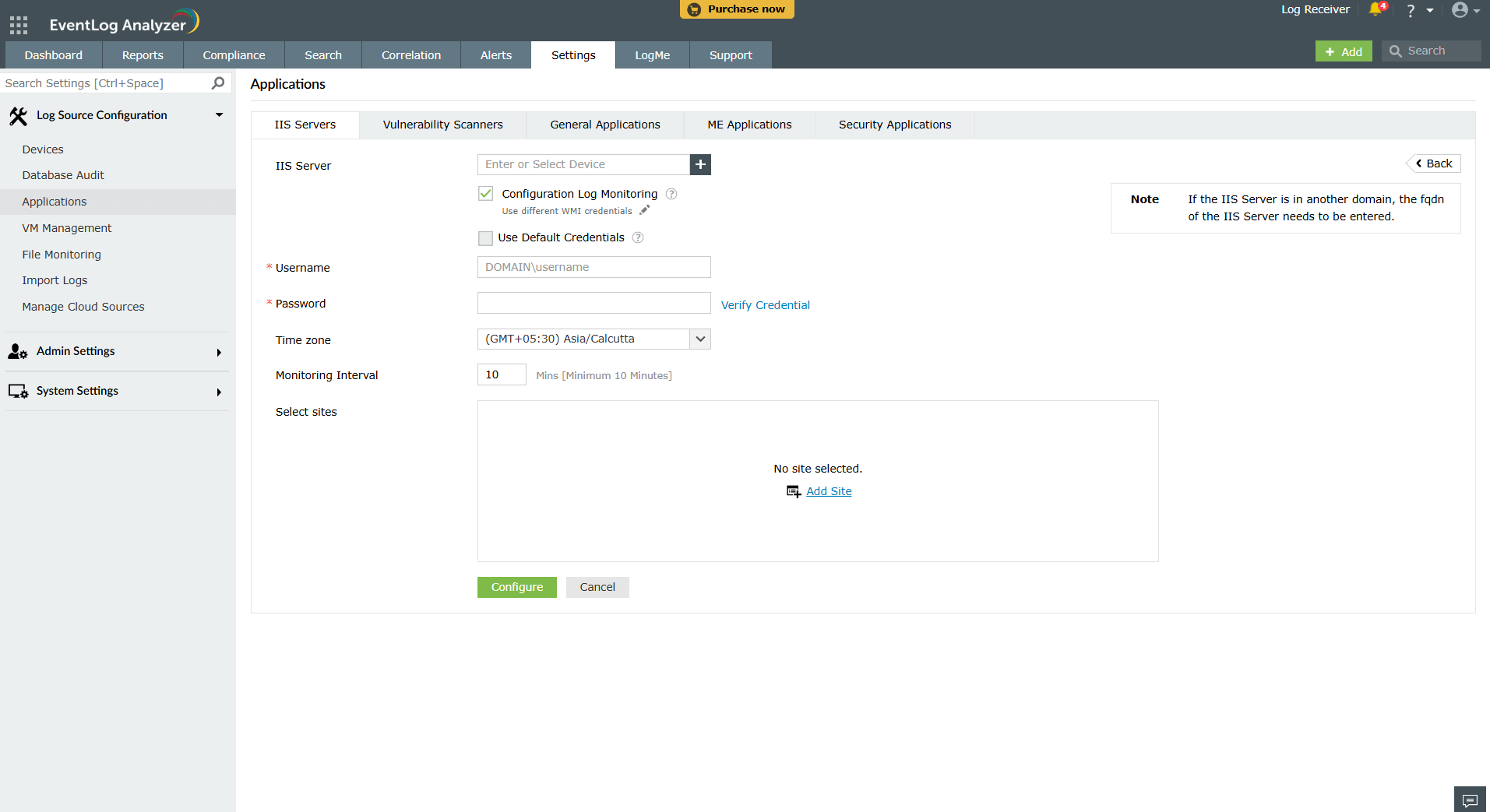Image resolution: width=1490 pixels, height=812 pixels.
Task: Click the plus icon beside IIS Server field
Action: tap(700, 164)
